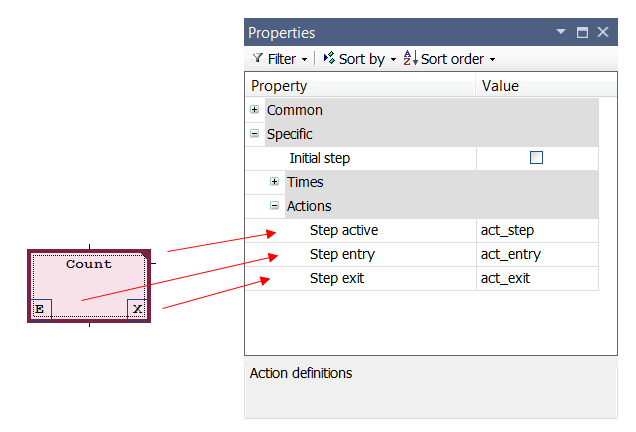Collapse the Actions subgroup
636x432 pixels.
275,206
